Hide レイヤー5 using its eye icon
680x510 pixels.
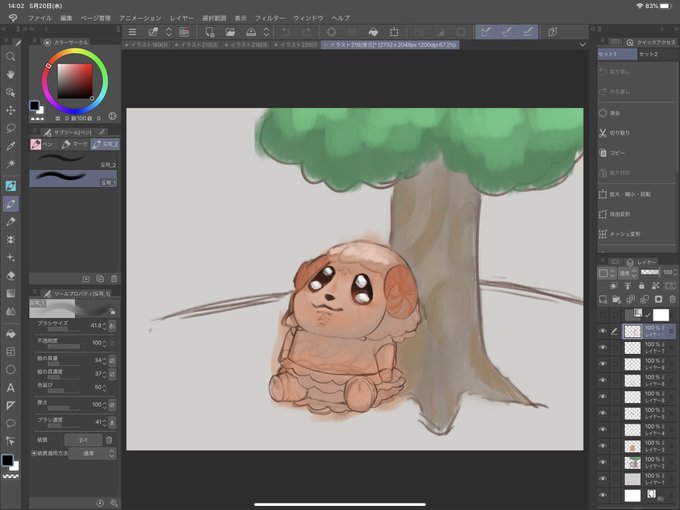tap(602, 413)
